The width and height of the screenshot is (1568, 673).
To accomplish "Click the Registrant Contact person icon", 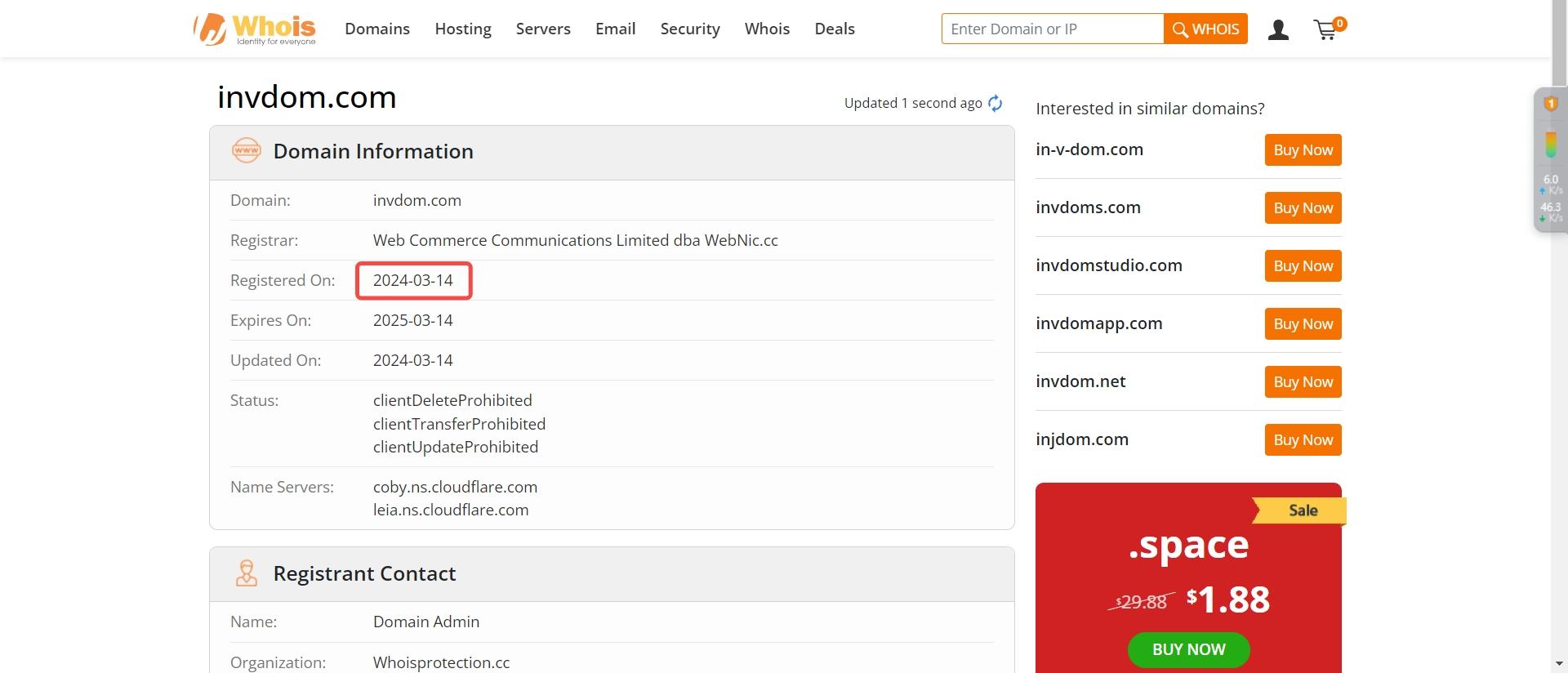I will tap(246, 573).
